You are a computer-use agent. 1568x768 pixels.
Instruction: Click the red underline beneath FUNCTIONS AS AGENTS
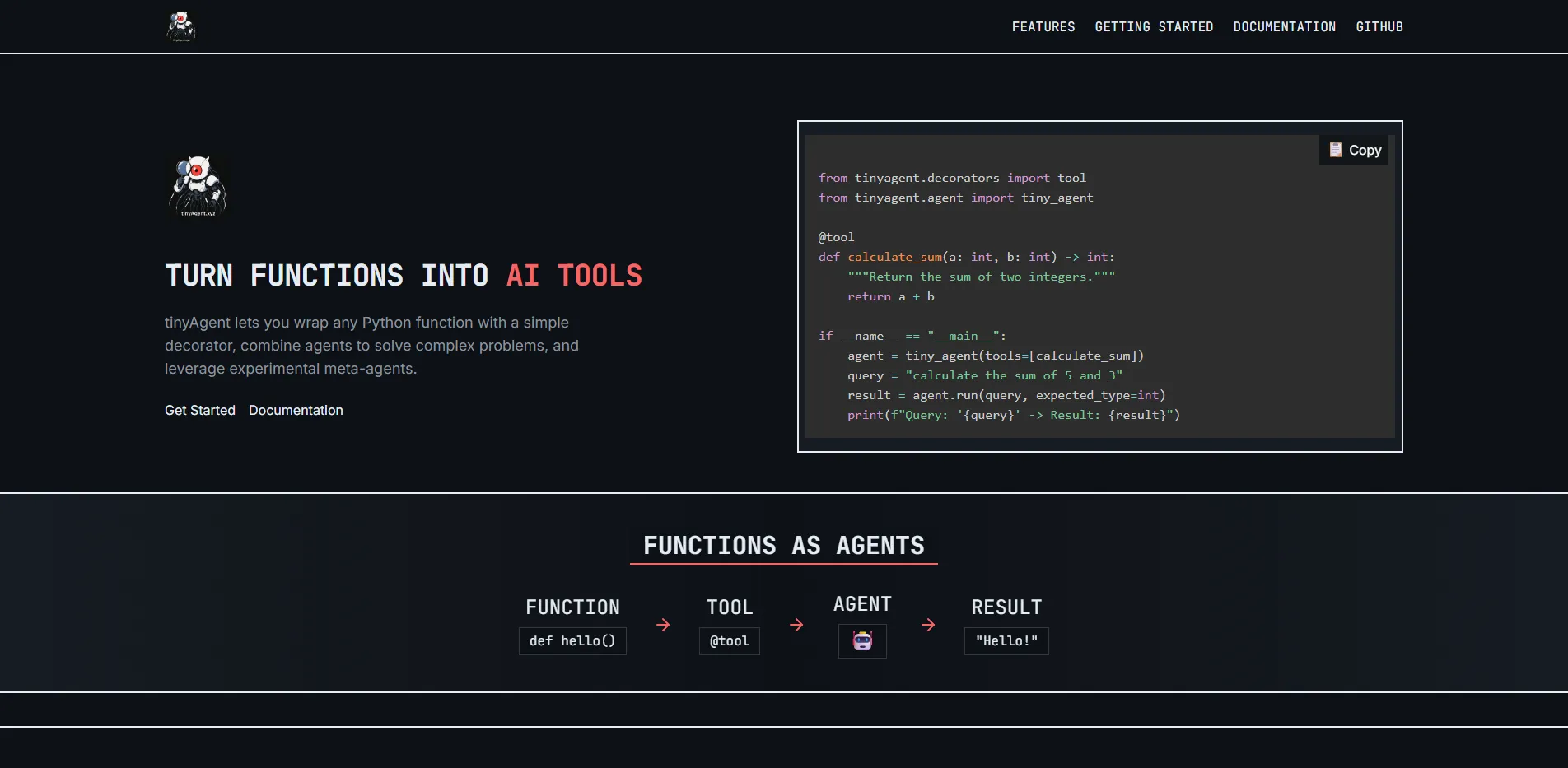click(783, 565)
